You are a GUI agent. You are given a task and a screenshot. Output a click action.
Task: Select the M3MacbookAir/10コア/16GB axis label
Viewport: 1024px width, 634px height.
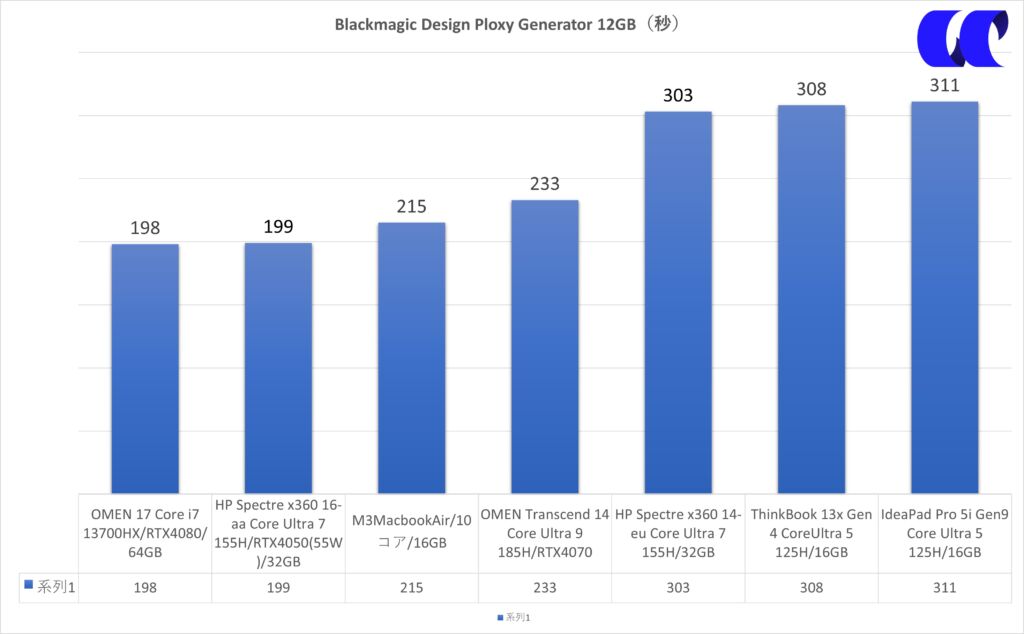(411, 531)
